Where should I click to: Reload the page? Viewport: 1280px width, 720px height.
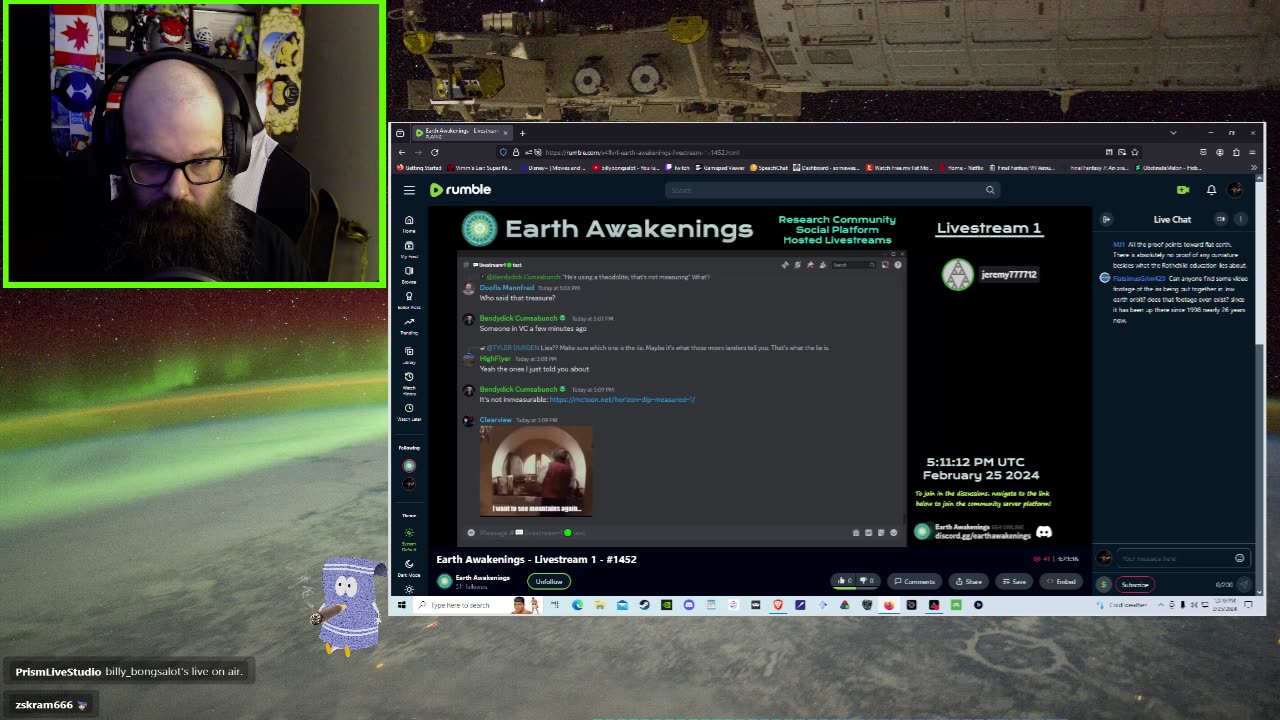pos(434,152)
